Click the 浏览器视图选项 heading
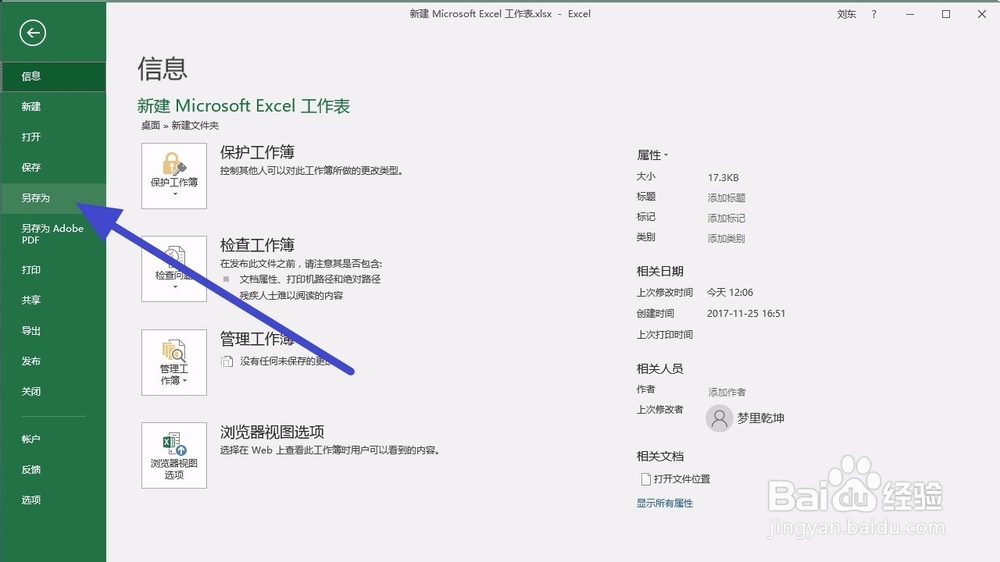This screenshot has height=562, width=1000. pos(272,432)
